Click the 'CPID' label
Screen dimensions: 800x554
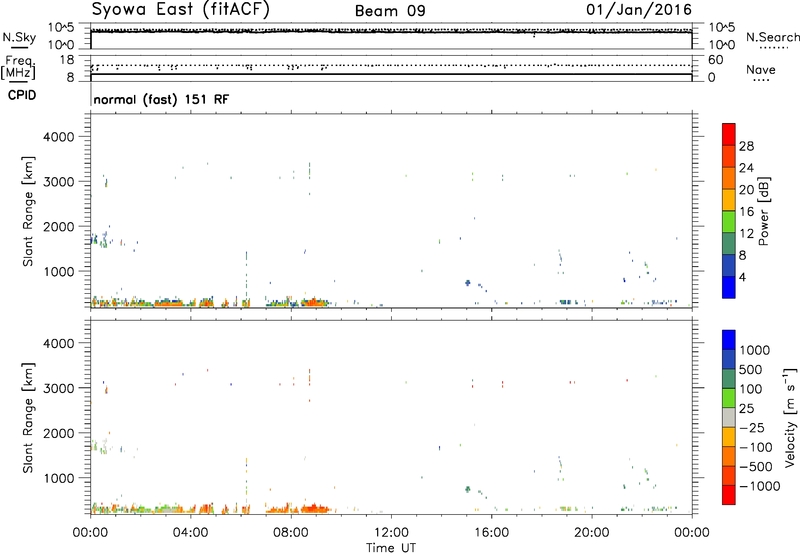pos(22,95)
